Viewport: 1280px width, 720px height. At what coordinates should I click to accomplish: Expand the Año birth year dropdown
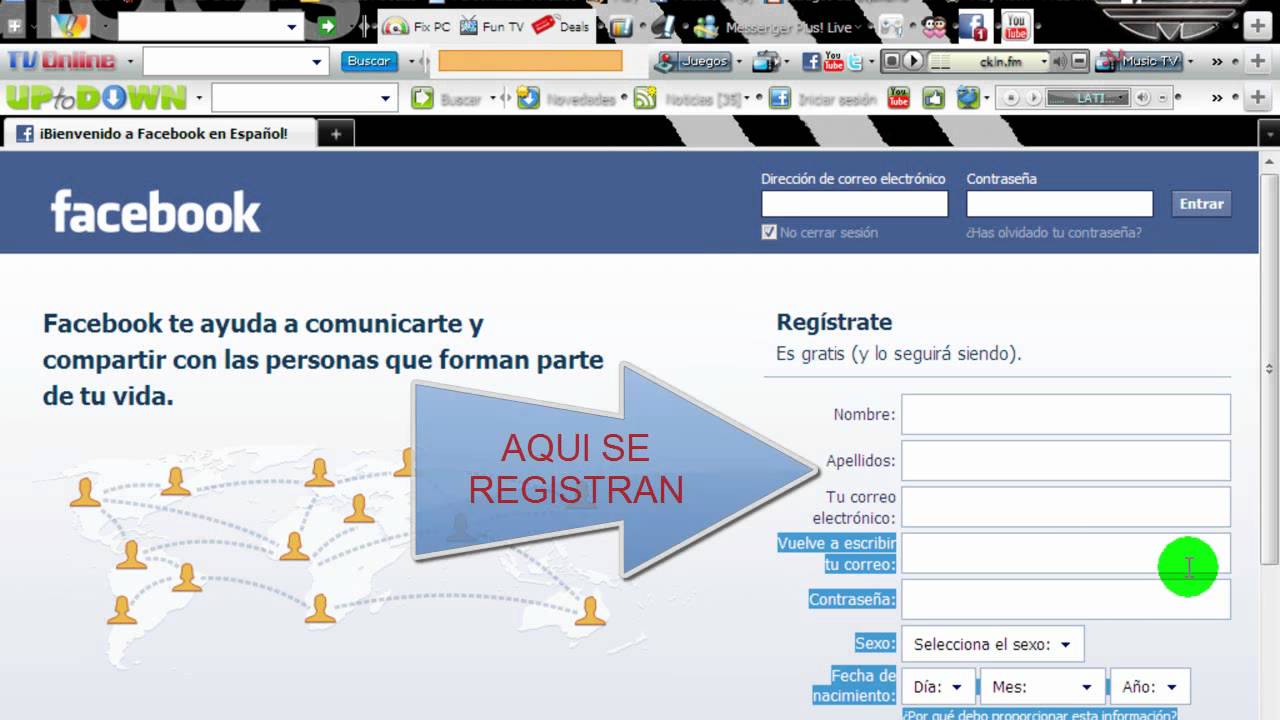(x=1150, y=687)
